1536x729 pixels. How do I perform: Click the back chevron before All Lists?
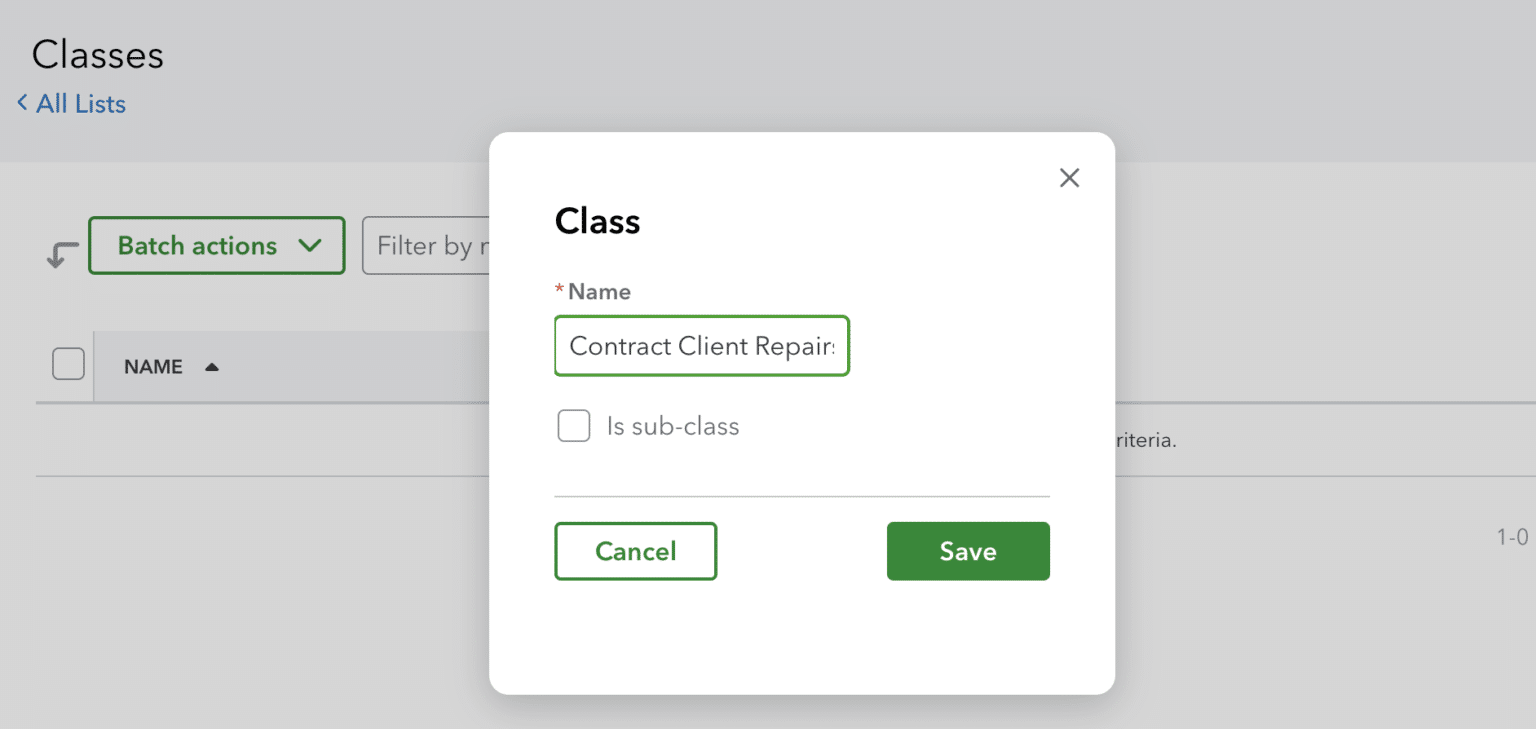[x=21, y=103]
